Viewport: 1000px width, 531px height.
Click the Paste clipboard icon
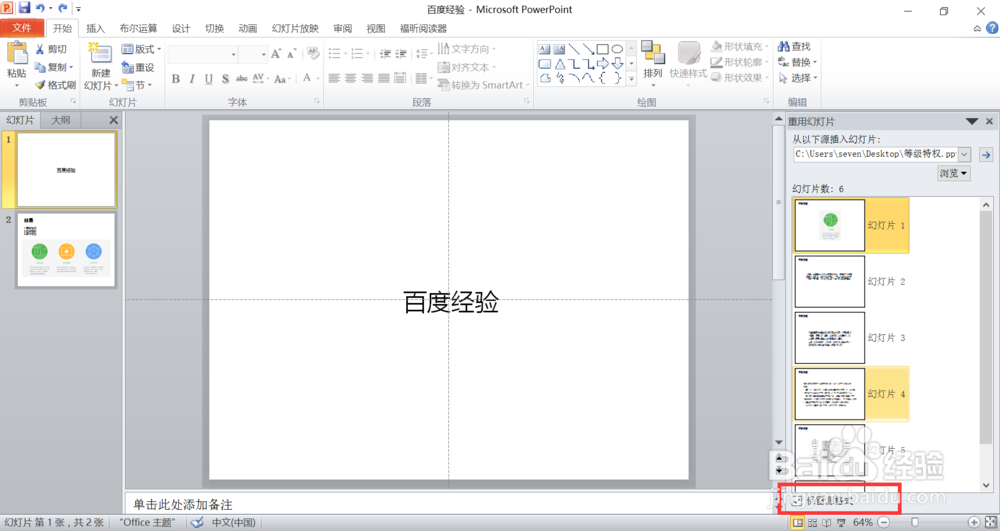click(17, 53)
